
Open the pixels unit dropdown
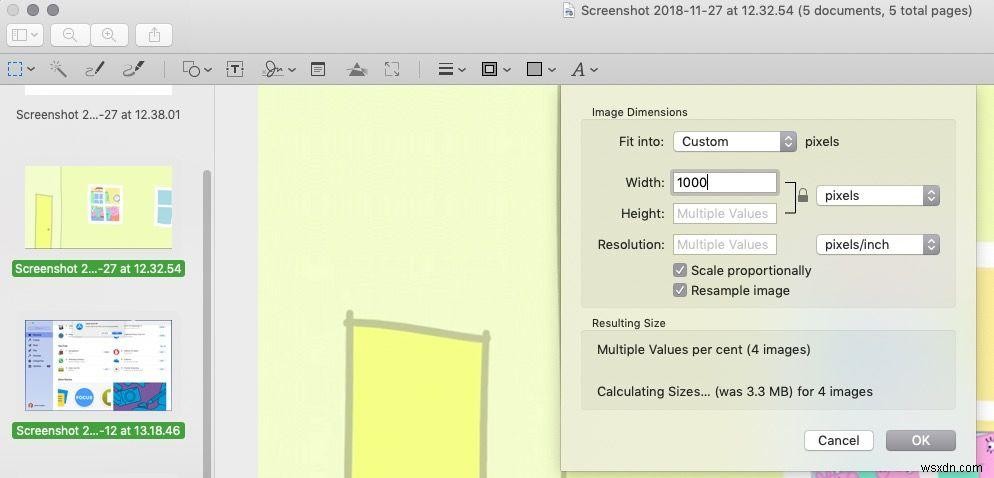[878, 196]
